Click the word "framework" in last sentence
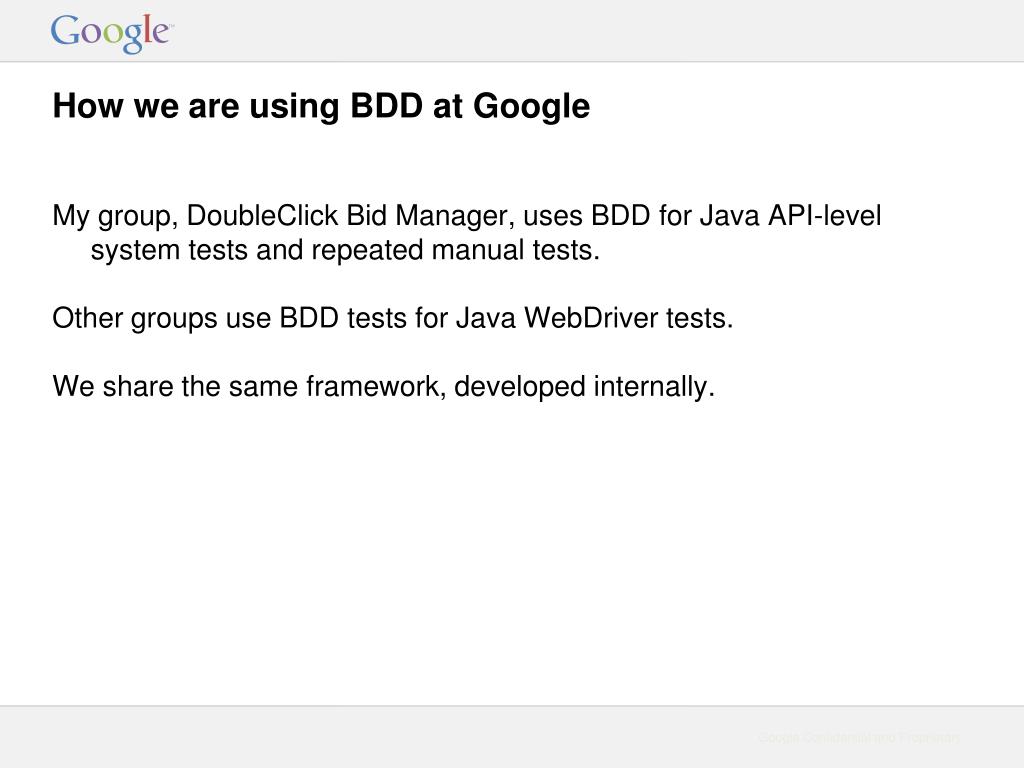The width and height of the screenshot is (1024, 768). (372, 387)
